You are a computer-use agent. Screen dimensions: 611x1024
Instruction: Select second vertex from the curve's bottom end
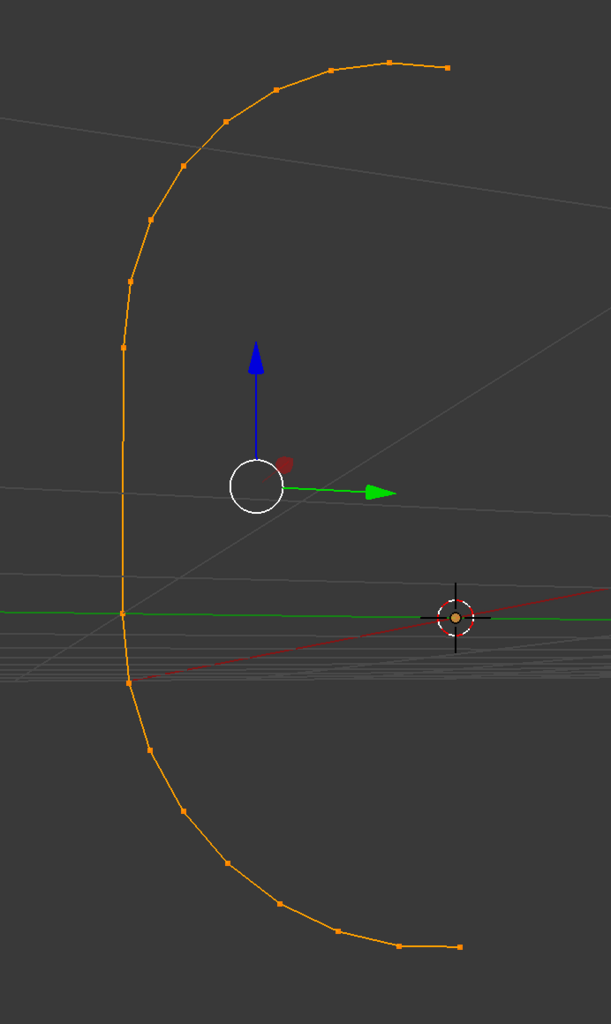tap(399, 946)
